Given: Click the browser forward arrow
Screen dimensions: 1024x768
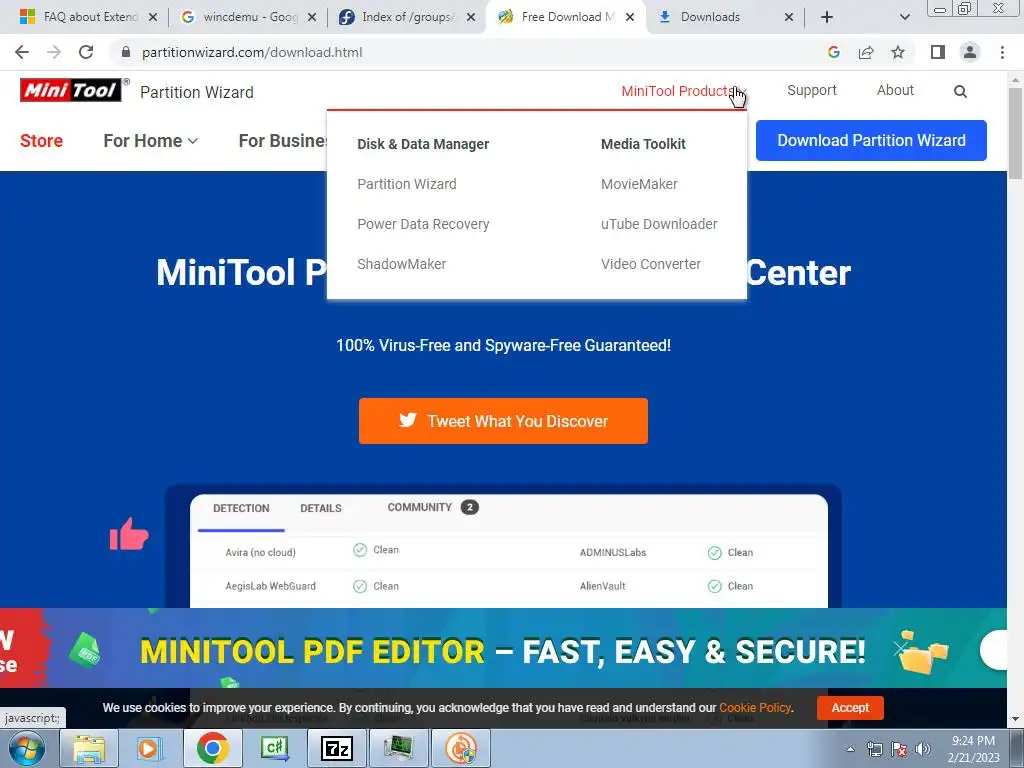Looking at the screenshot, I should coord(54,52).
